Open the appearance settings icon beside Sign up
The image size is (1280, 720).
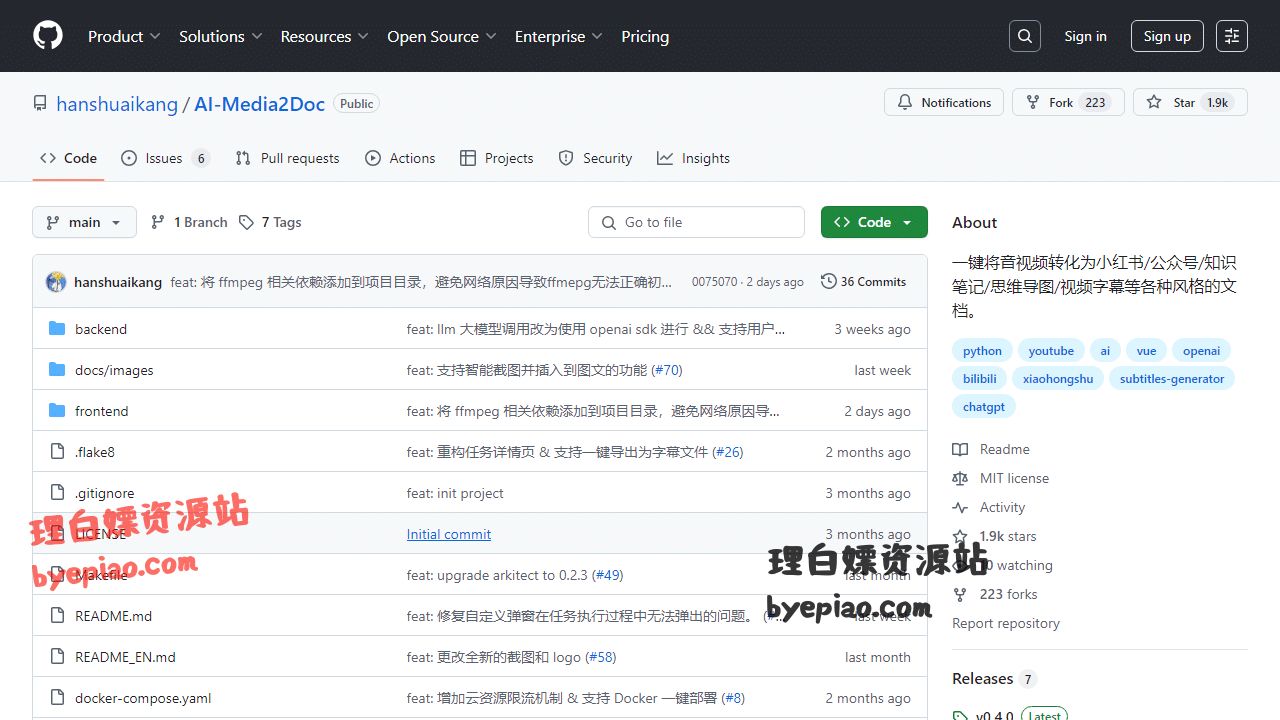point(1232,36)
